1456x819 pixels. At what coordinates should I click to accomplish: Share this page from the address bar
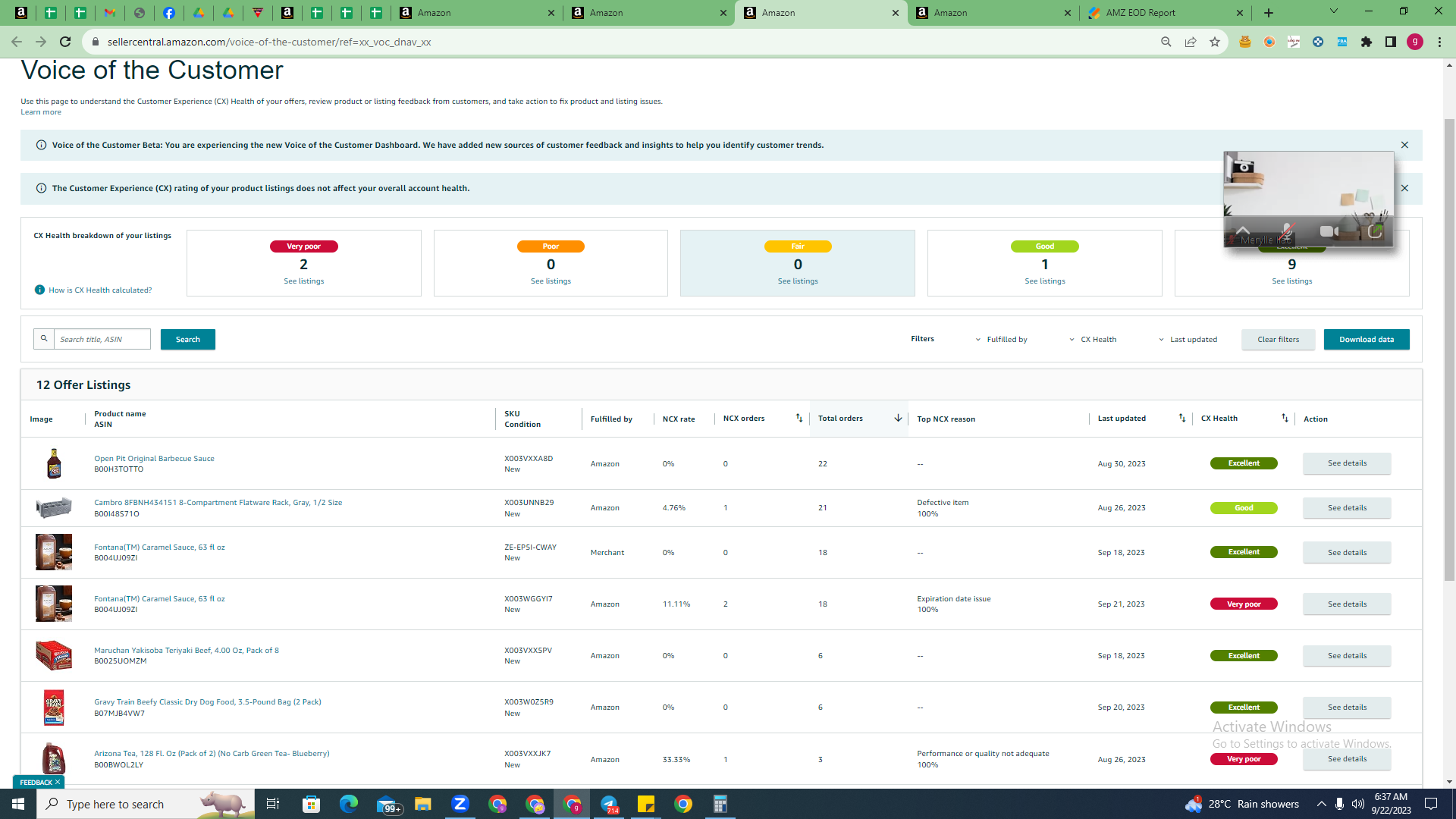point(1191,42)
